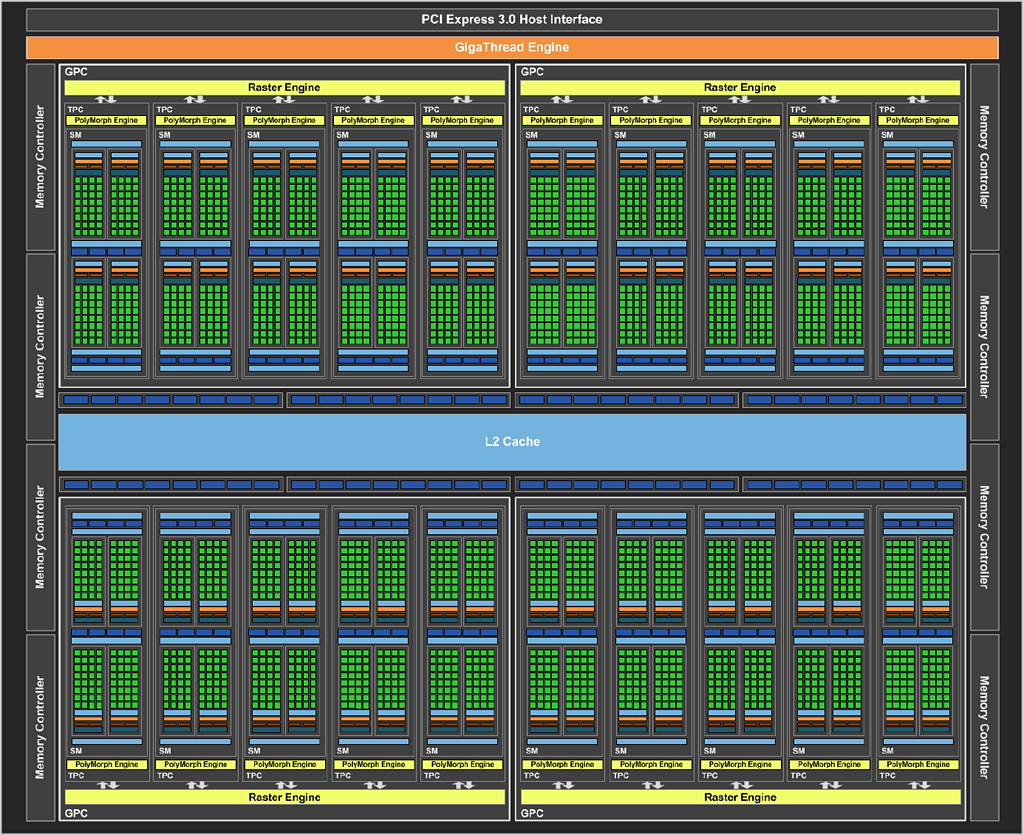The height and width of the screenshot is (835, 1024).
Task: Click the topmost Memory Controller on left edge
Action: click(40, 157)
